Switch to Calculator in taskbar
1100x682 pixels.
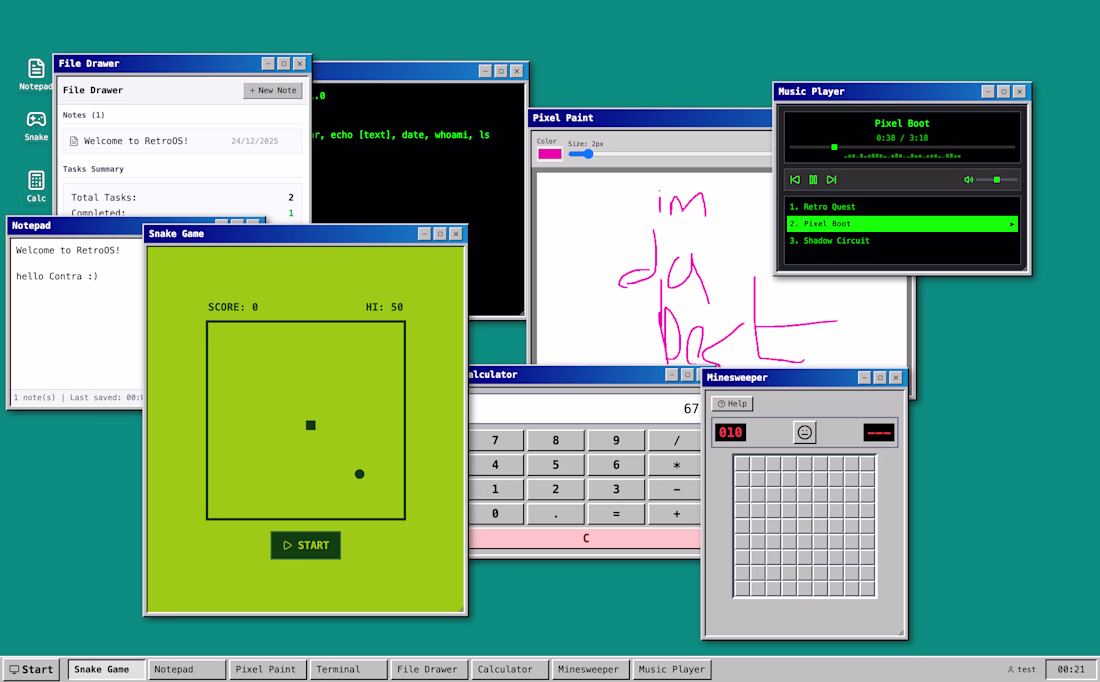(x=510, y=669)
